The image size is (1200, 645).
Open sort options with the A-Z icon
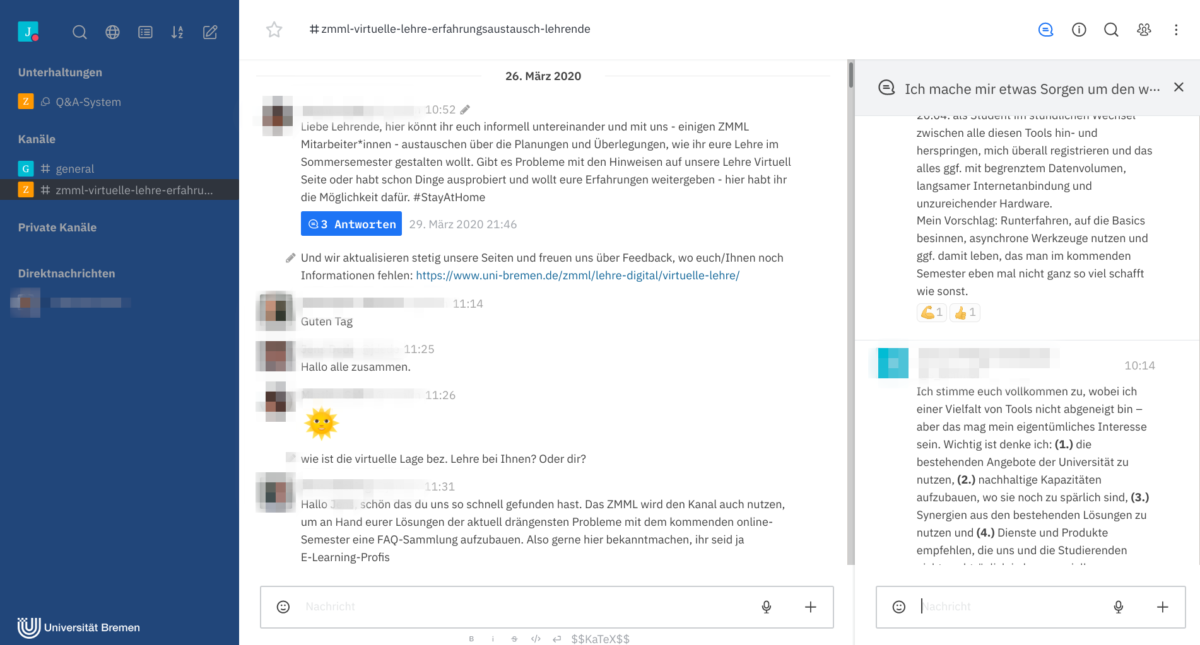tap(177, 31)
